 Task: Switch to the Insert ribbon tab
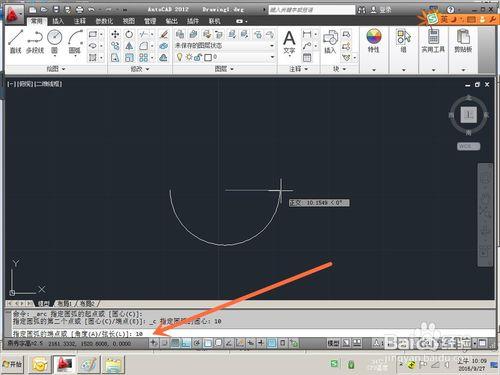click(x=58, y=21)
